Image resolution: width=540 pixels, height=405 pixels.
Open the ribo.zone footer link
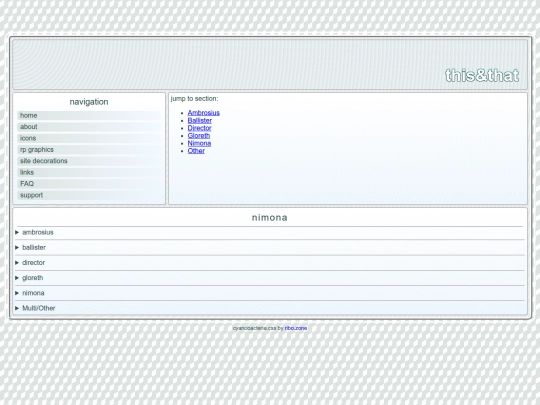tap(295, 328)
